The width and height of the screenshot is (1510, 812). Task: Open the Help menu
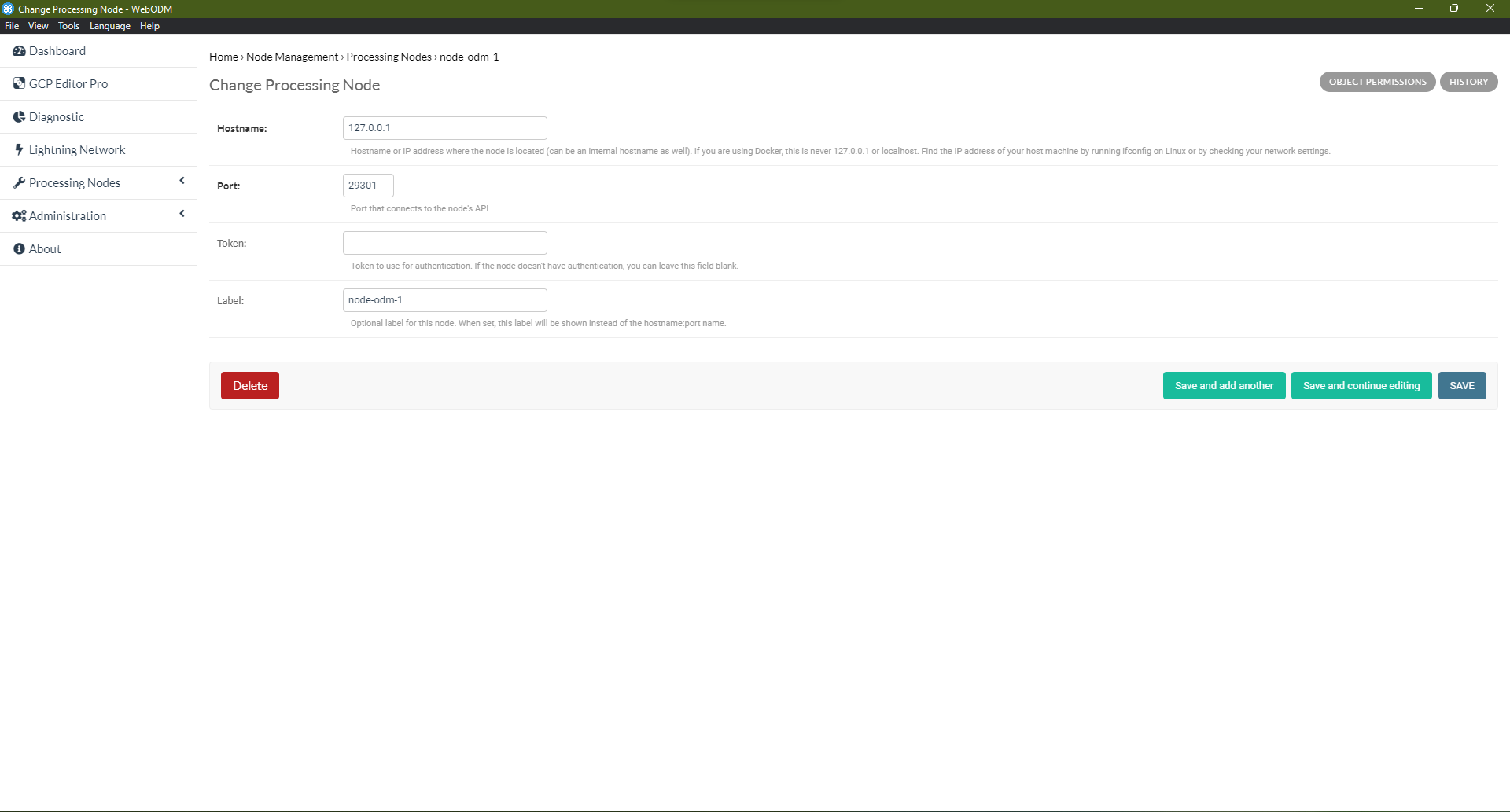click(149, 26)
